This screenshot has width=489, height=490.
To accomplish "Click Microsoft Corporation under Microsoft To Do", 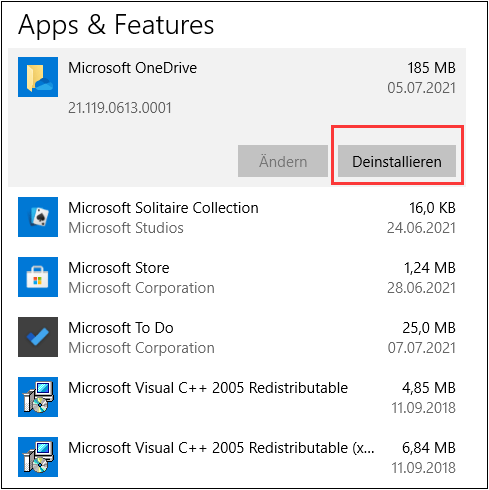I will [x=141, y=348].
